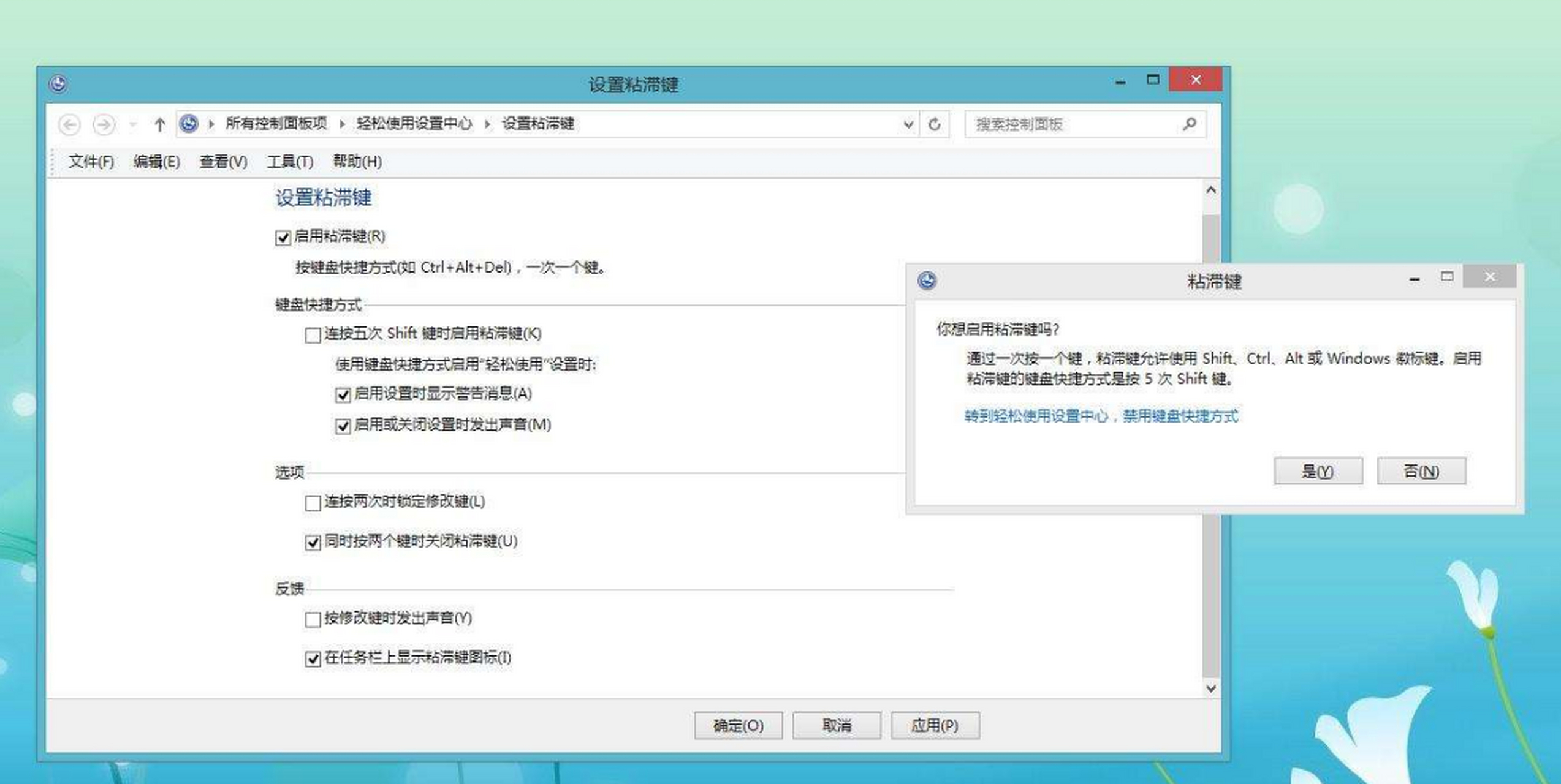Click 是(Y) button in 粘滞键 dialog
The width and height of the screenshot is (1561, 784).
pos(1318,471)
